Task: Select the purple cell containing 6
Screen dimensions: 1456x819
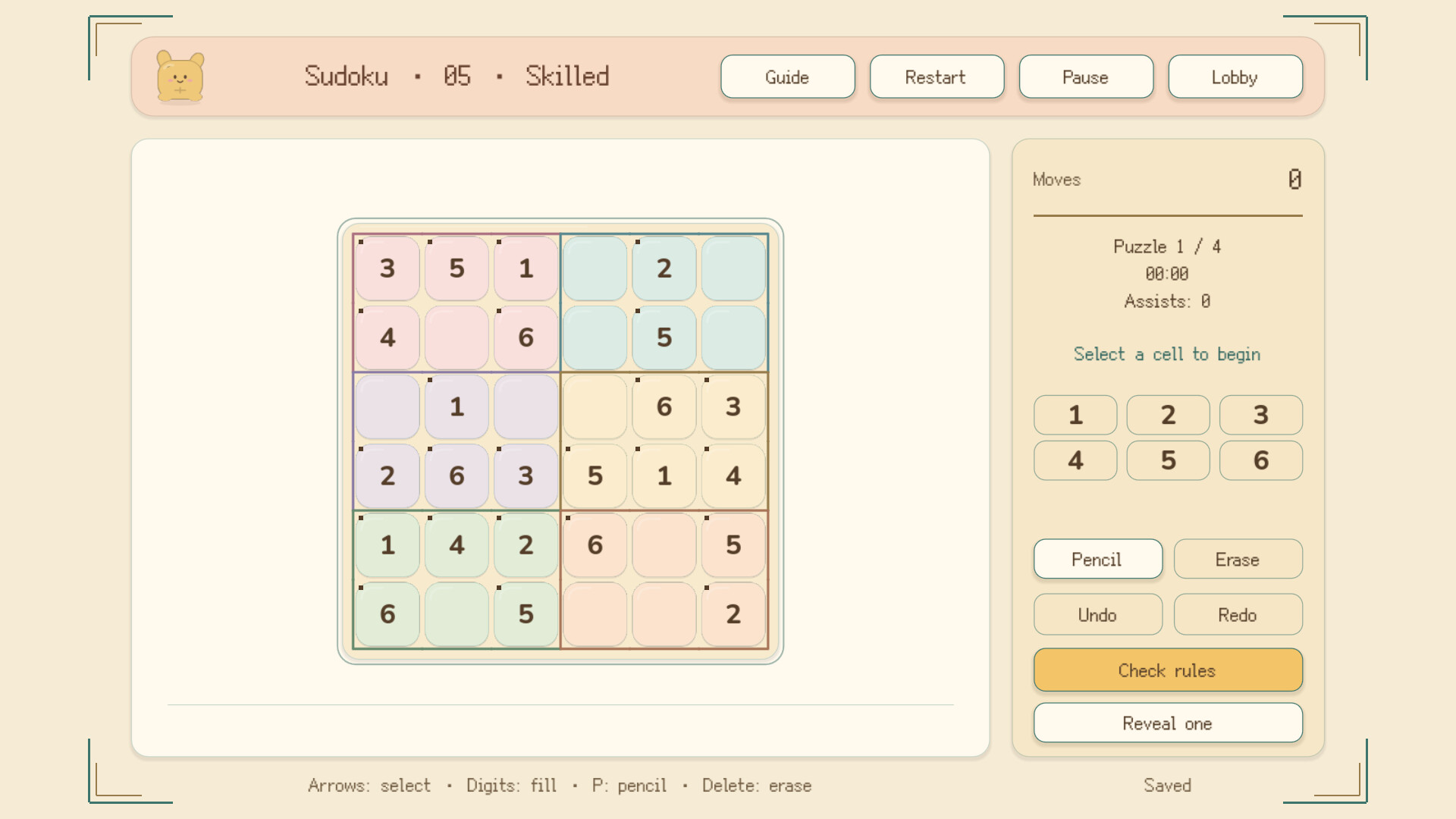Action: (457, 475)
